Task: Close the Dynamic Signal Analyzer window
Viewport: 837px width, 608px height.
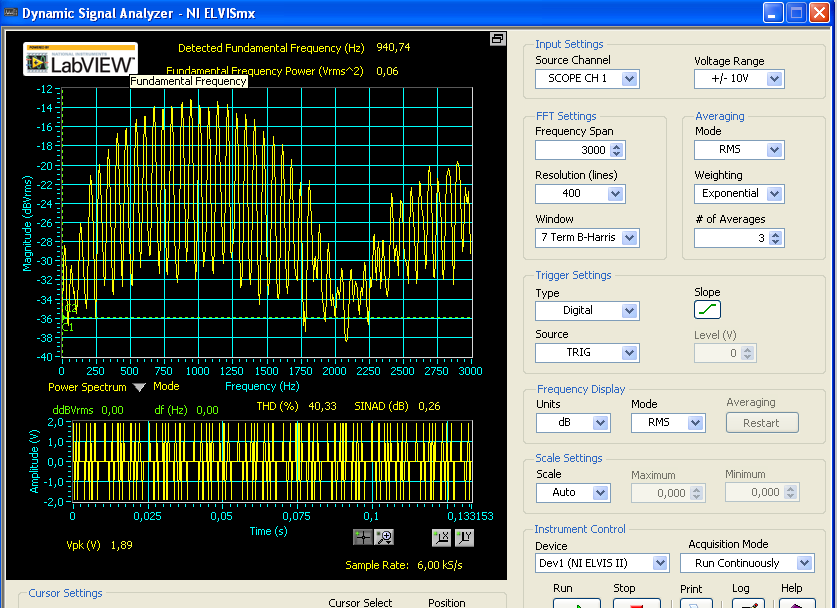Action: pos(819,12)
